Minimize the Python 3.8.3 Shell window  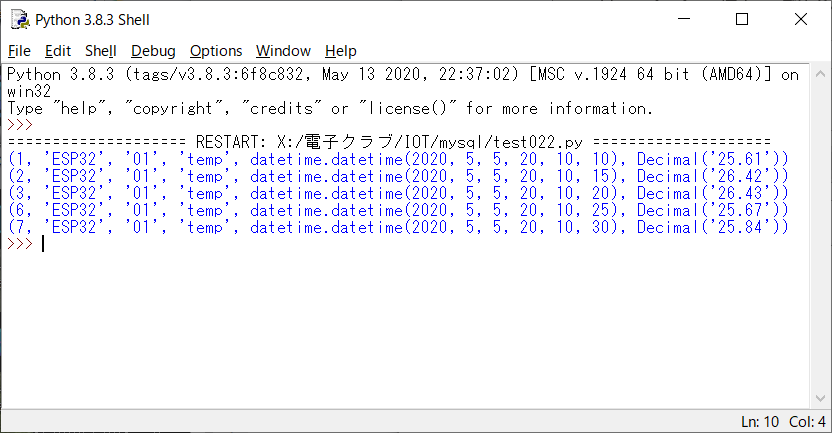(685, 19)
